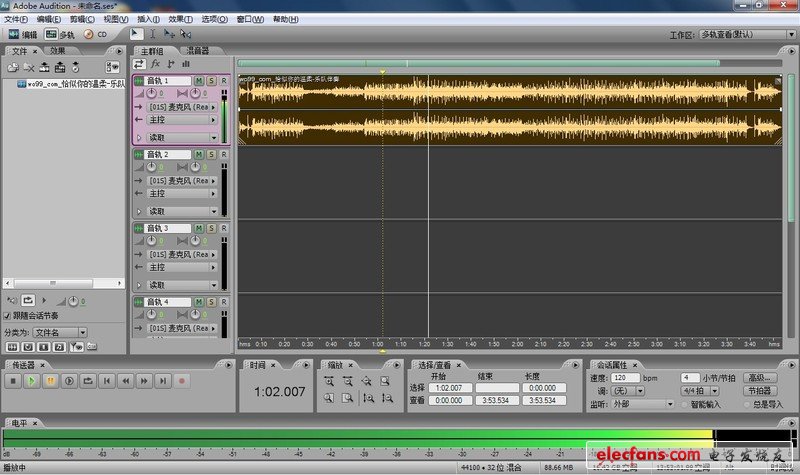The height and width of the screenshot is (475, 800).
Task: Open the 分类为 文件名 dropdown
Action: coord(61,332)
